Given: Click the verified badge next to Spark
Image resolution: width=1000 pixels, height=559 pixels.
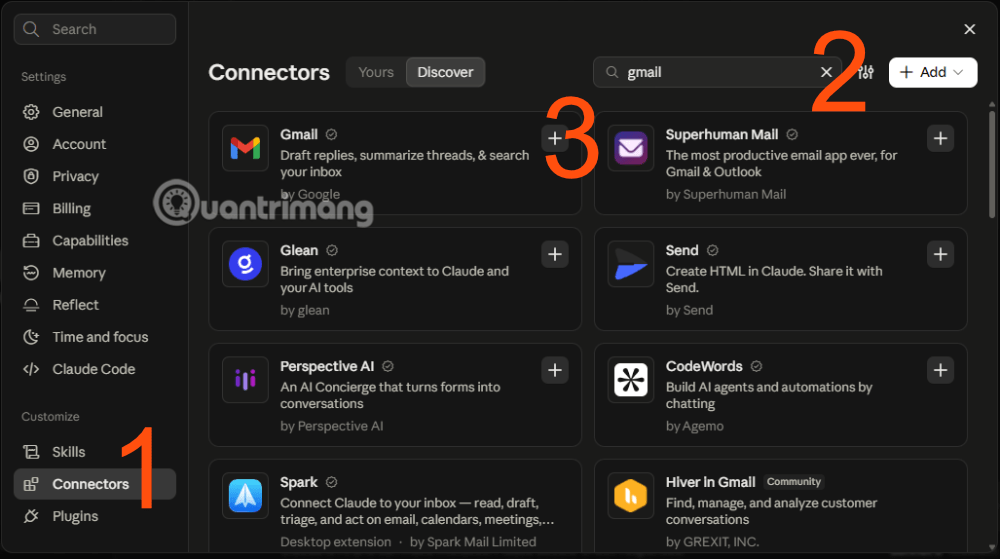Looking at the screenshot, I should pos(331,483).
